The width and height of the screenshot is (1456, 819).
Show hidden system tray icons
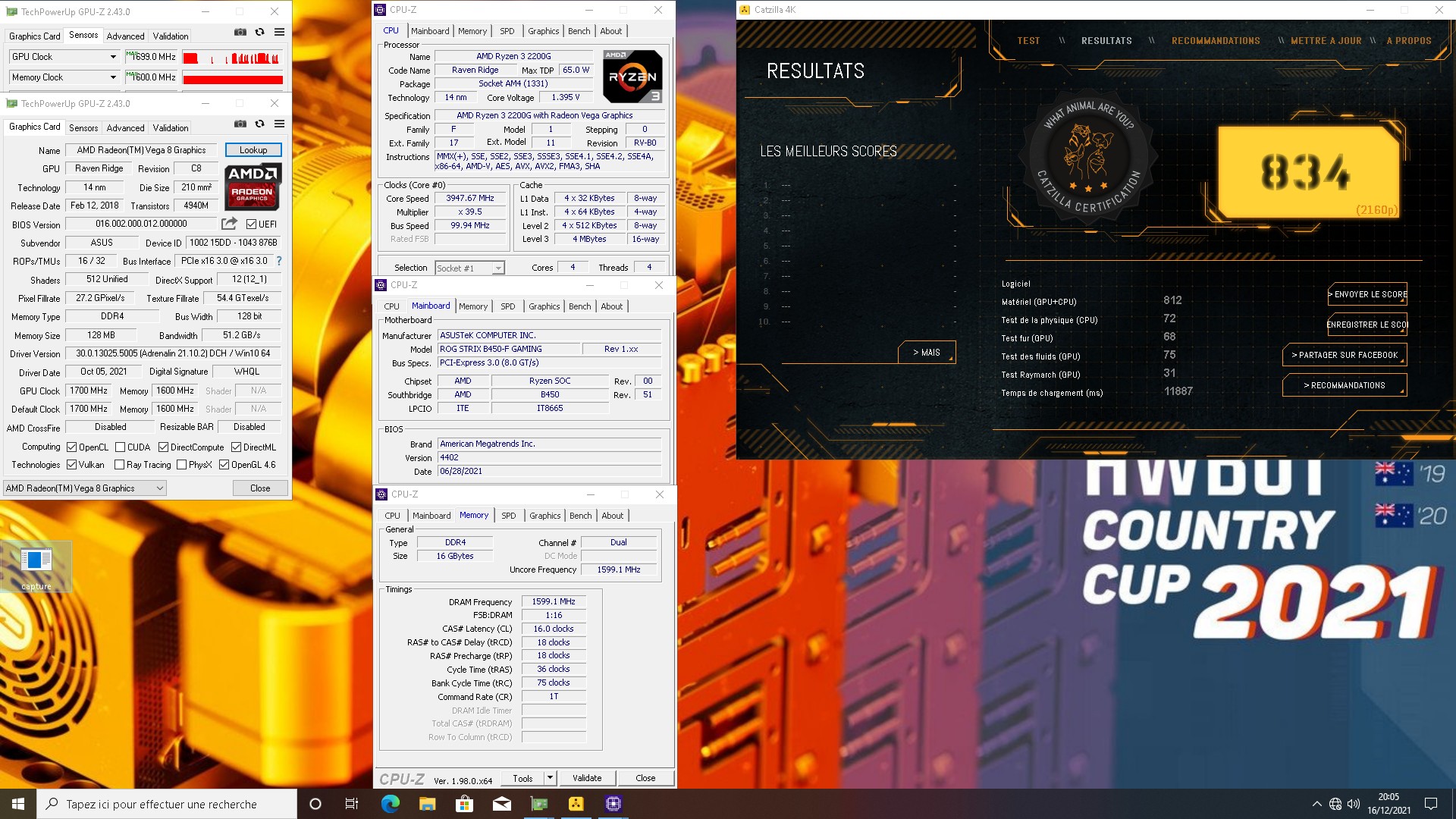pyautogui.click(x=1316, y=804)
